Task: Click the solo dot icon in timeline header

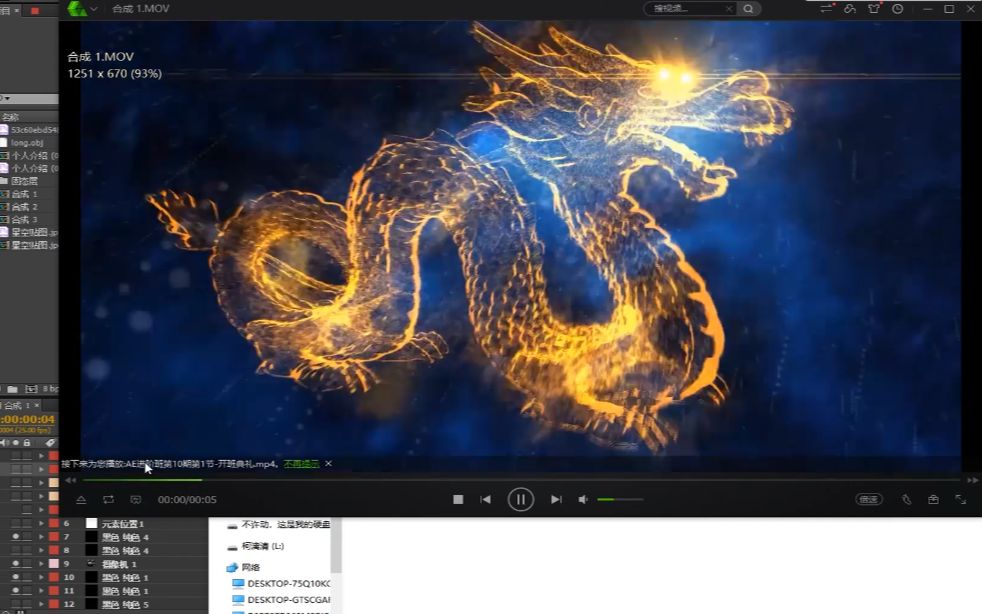Action: tap(16, 442)
